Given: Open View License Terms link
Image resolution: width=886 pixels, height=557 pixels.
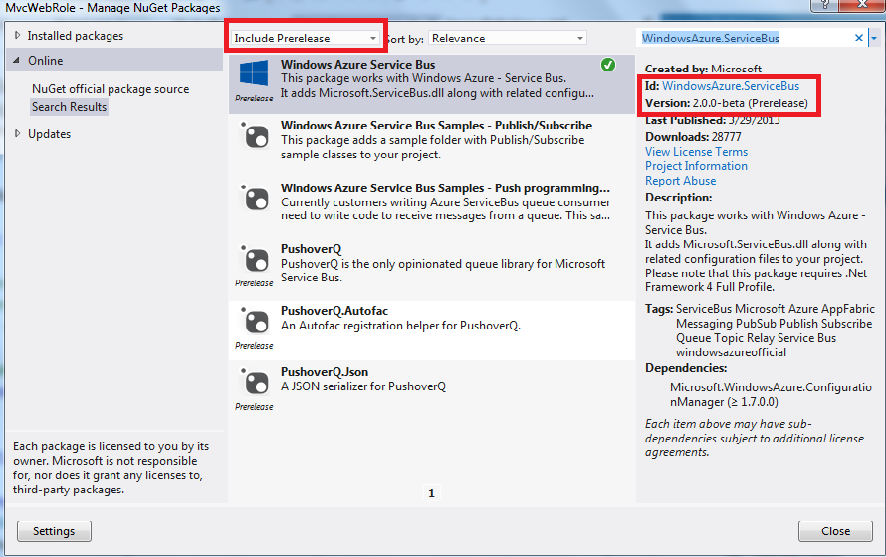Looking at the screenshot, I should tap(696, 152).
